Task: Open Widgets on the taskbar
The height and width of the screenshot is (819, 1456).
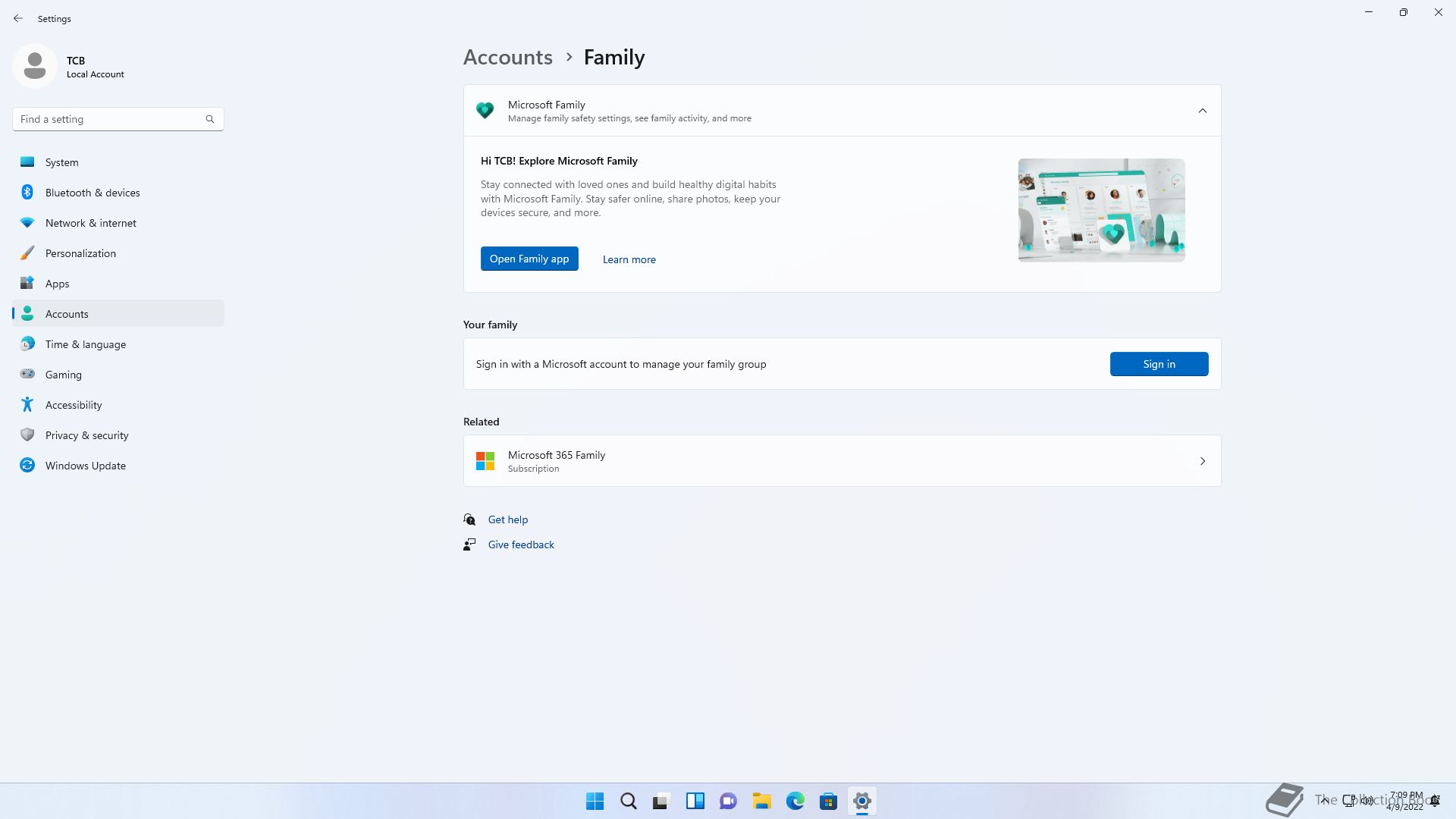Action: tap(695, 801)
